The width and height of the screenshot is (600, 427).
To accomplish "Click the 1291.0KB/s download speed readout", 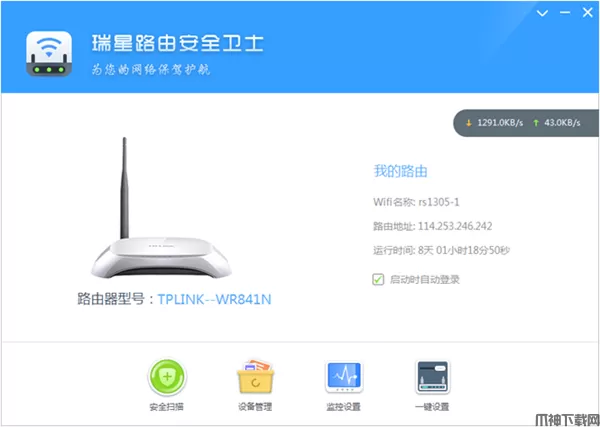I will point(500,123).
